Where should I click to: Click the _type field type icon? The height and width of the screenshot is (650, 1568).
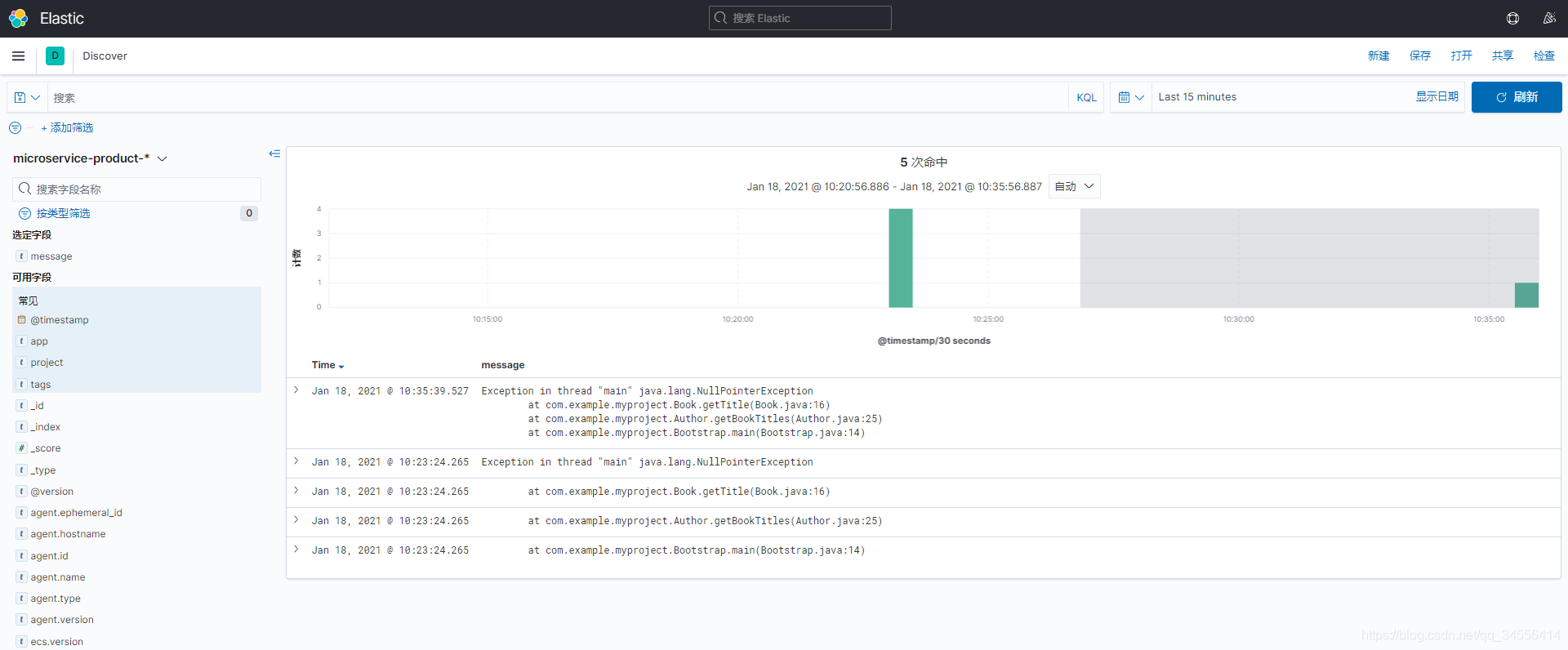[22, 470]
